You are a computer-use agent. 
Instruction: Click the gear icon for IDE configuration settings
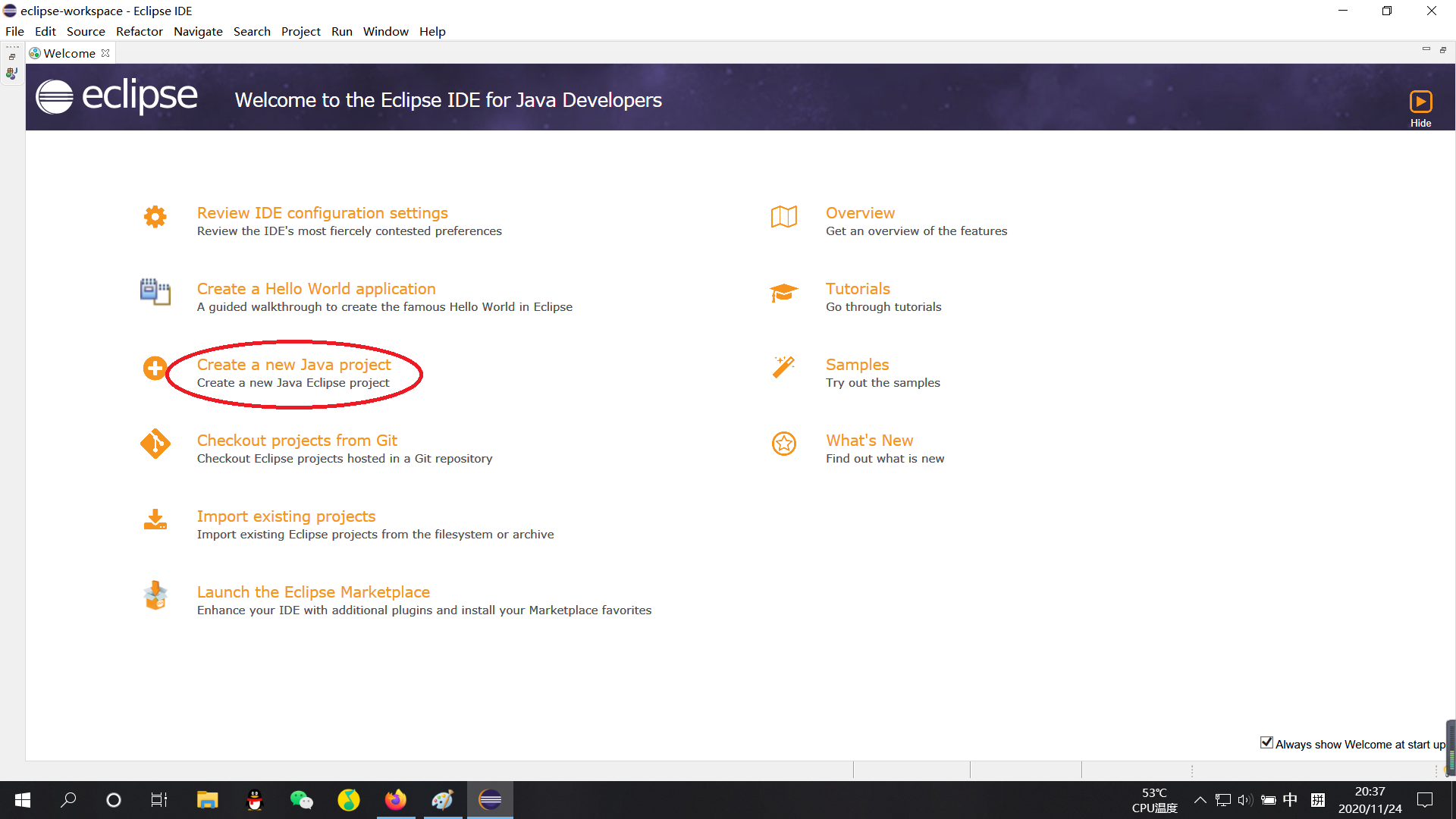pyautogui.click(x=155, y=217)
